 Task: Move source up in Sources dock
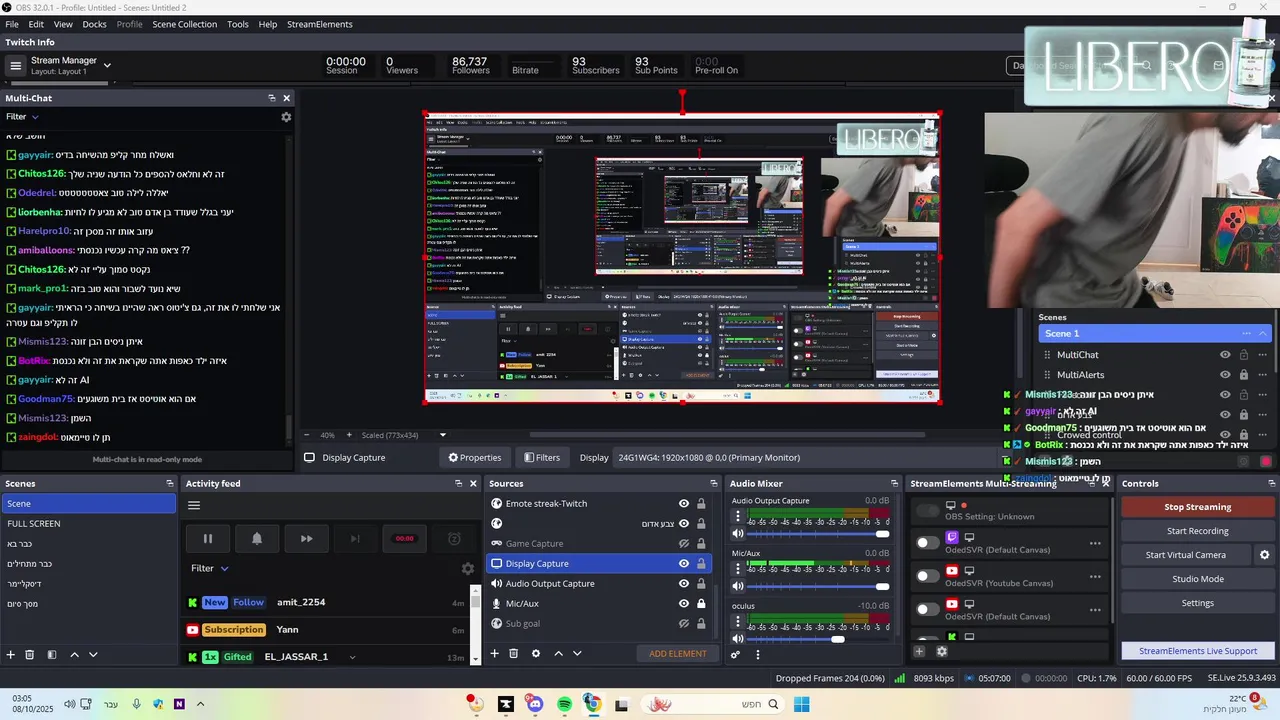click(x=558, y=653)
